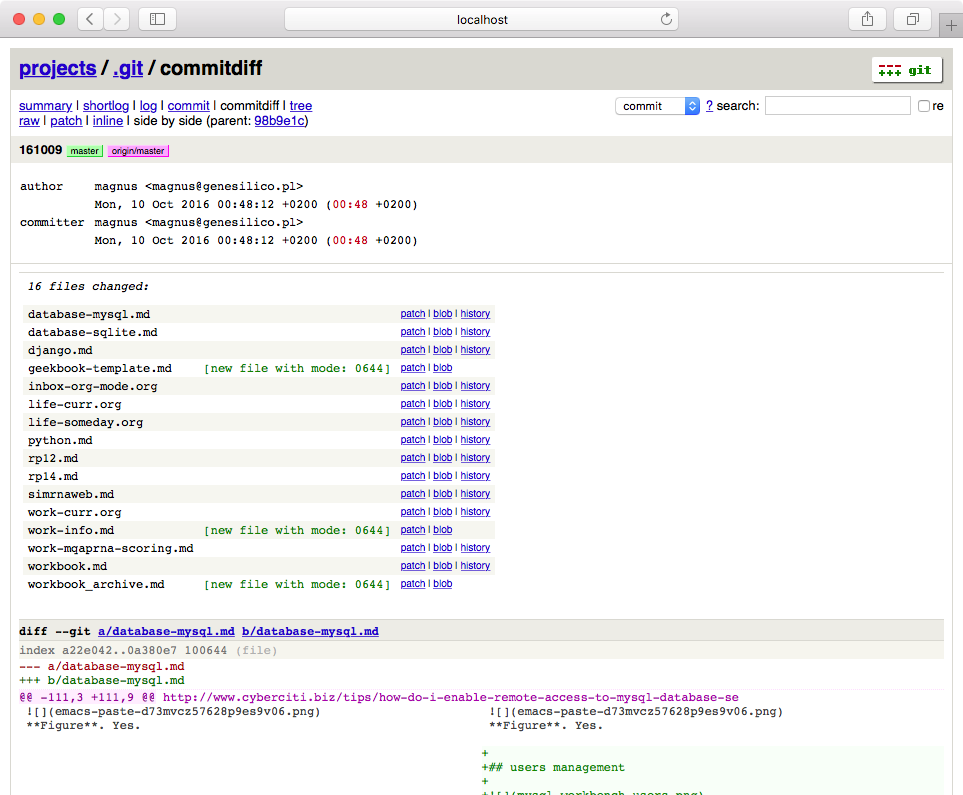963x795 pixels.
Task: Open patch for geekbook-template.md
Action: coord(413,368)
